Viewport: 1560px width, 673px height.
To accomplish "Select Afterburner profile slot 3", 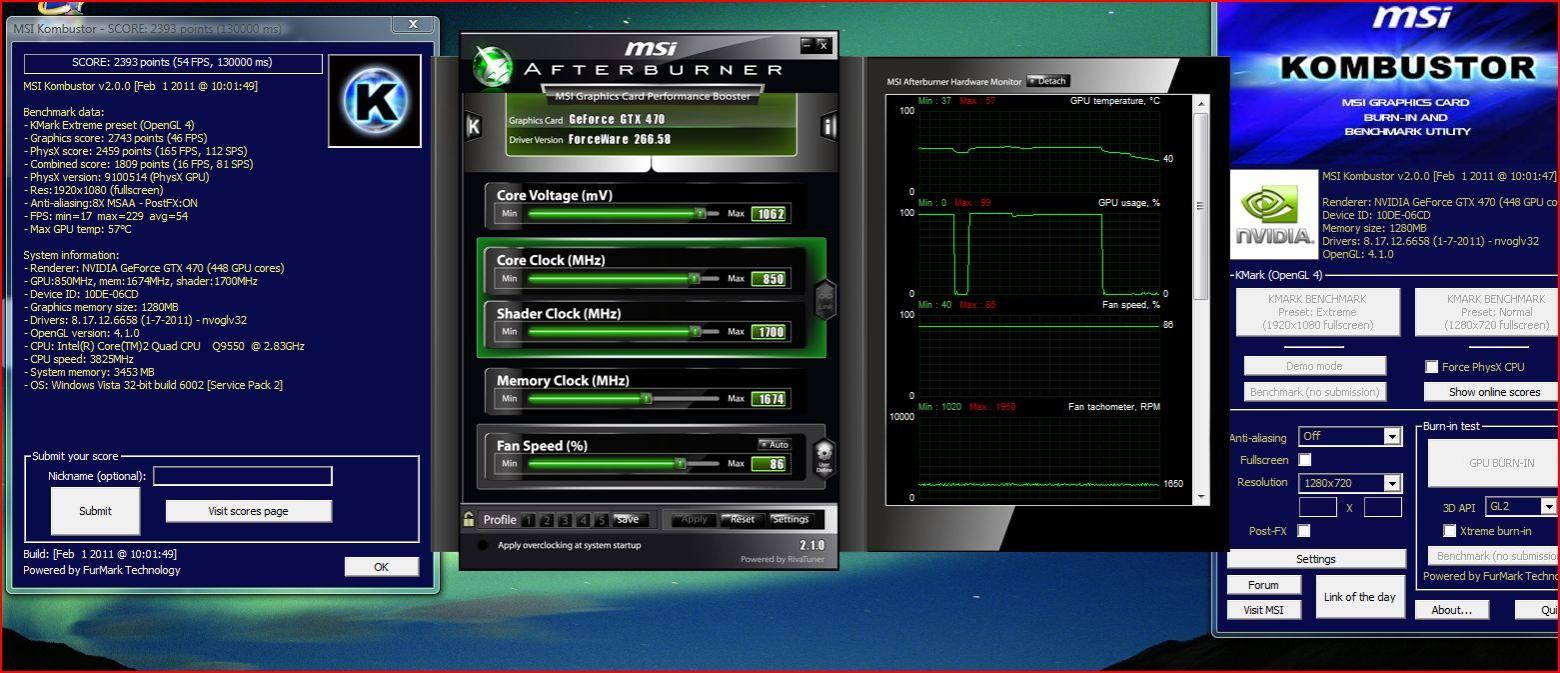I will pyautogui.click(x=565, y=520).
